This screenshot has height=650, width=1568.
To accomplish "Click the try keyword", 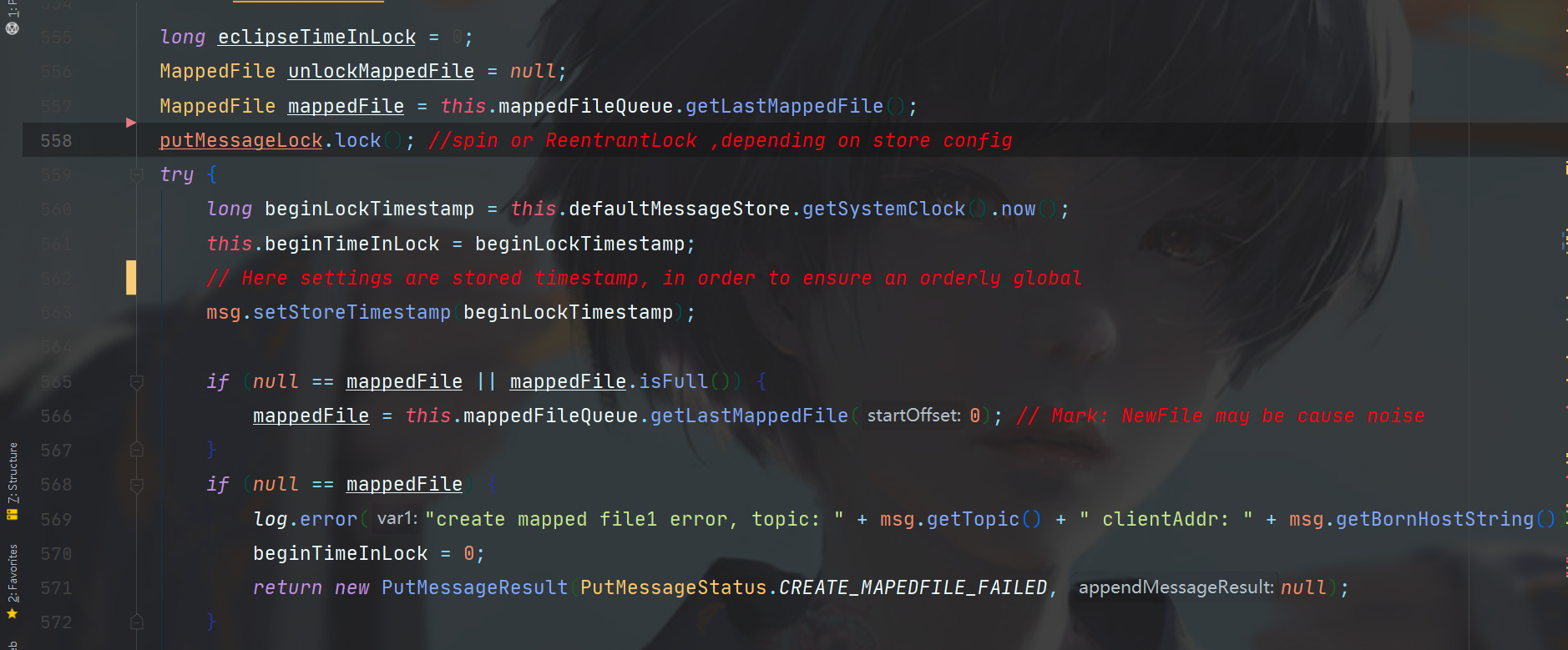I will point(177,174).
